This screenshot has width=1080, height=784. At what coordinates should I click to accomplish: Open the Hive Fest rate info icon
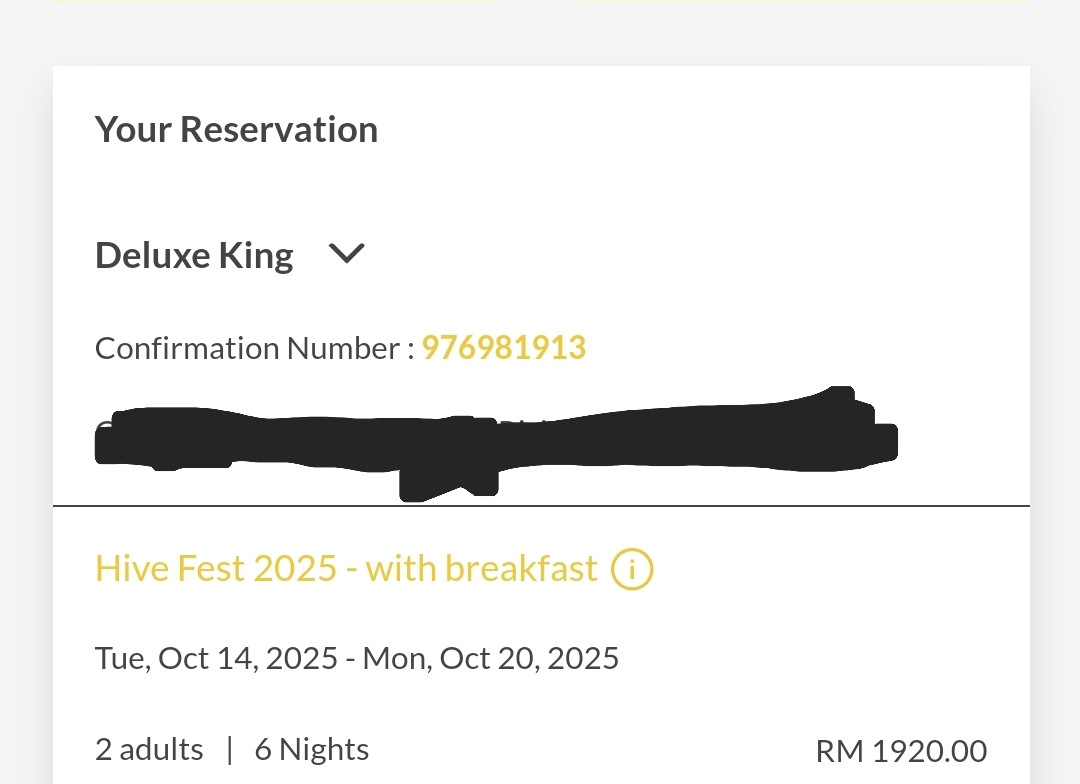point(632,569)
